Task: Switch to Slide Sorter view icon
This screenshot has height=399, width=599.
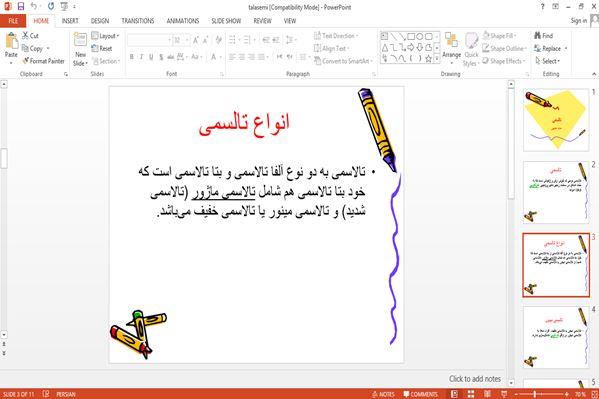Action: [471, 394]
